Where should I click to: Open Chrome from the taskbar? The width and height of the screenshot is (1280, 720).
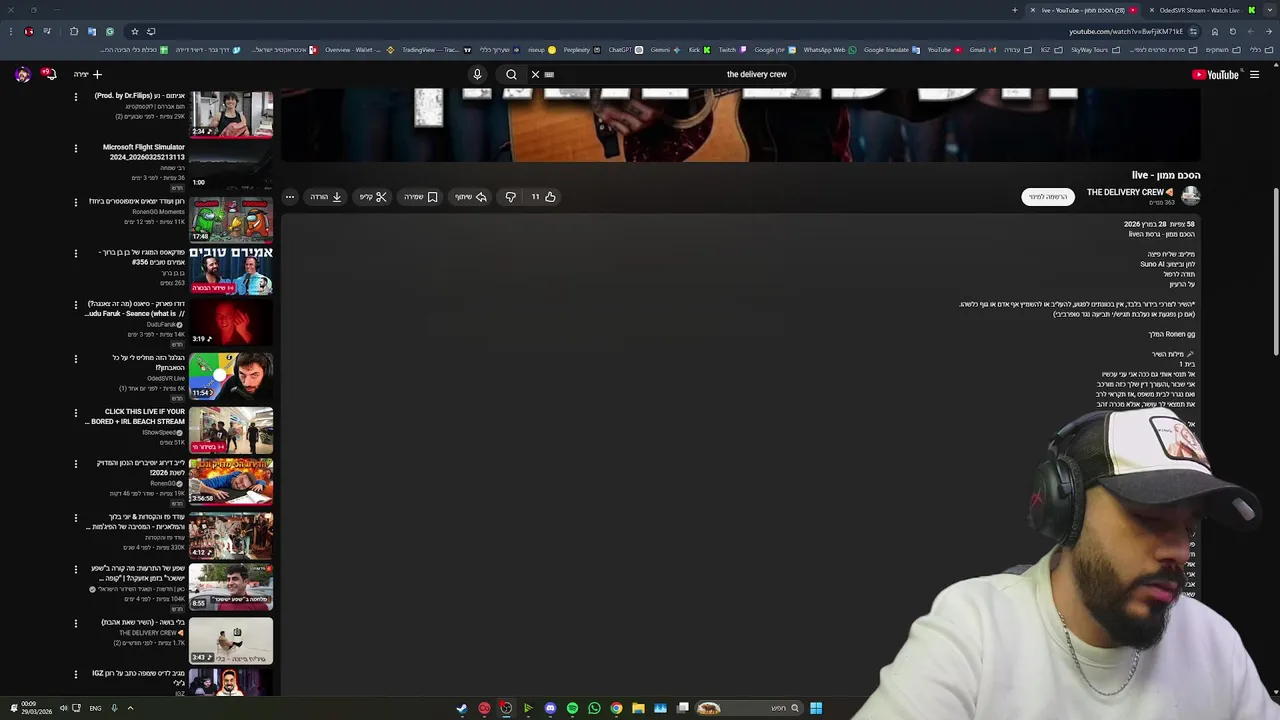coord(616,708)
